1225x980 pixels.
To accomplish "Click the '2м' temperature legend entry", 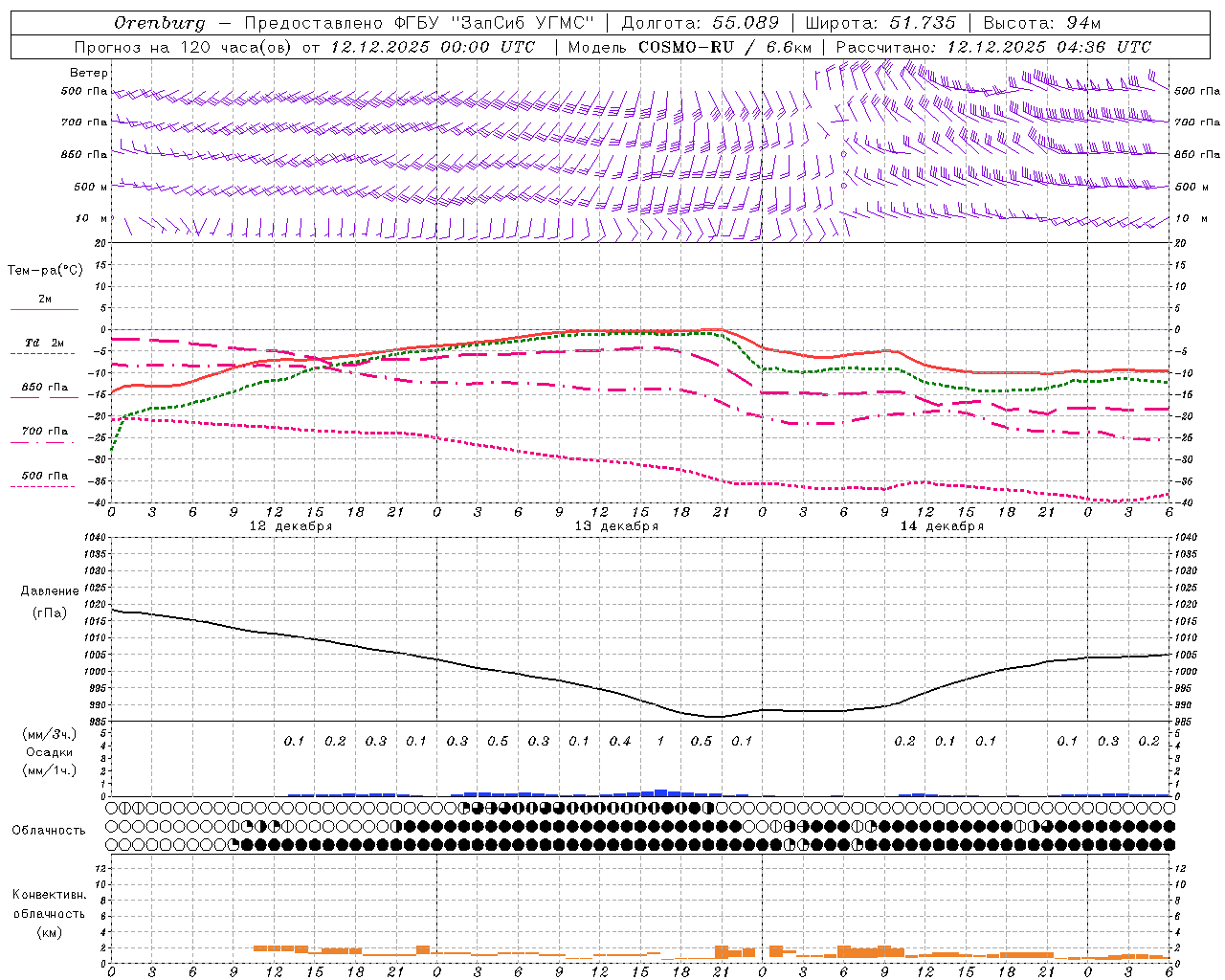I will point(45,300).
